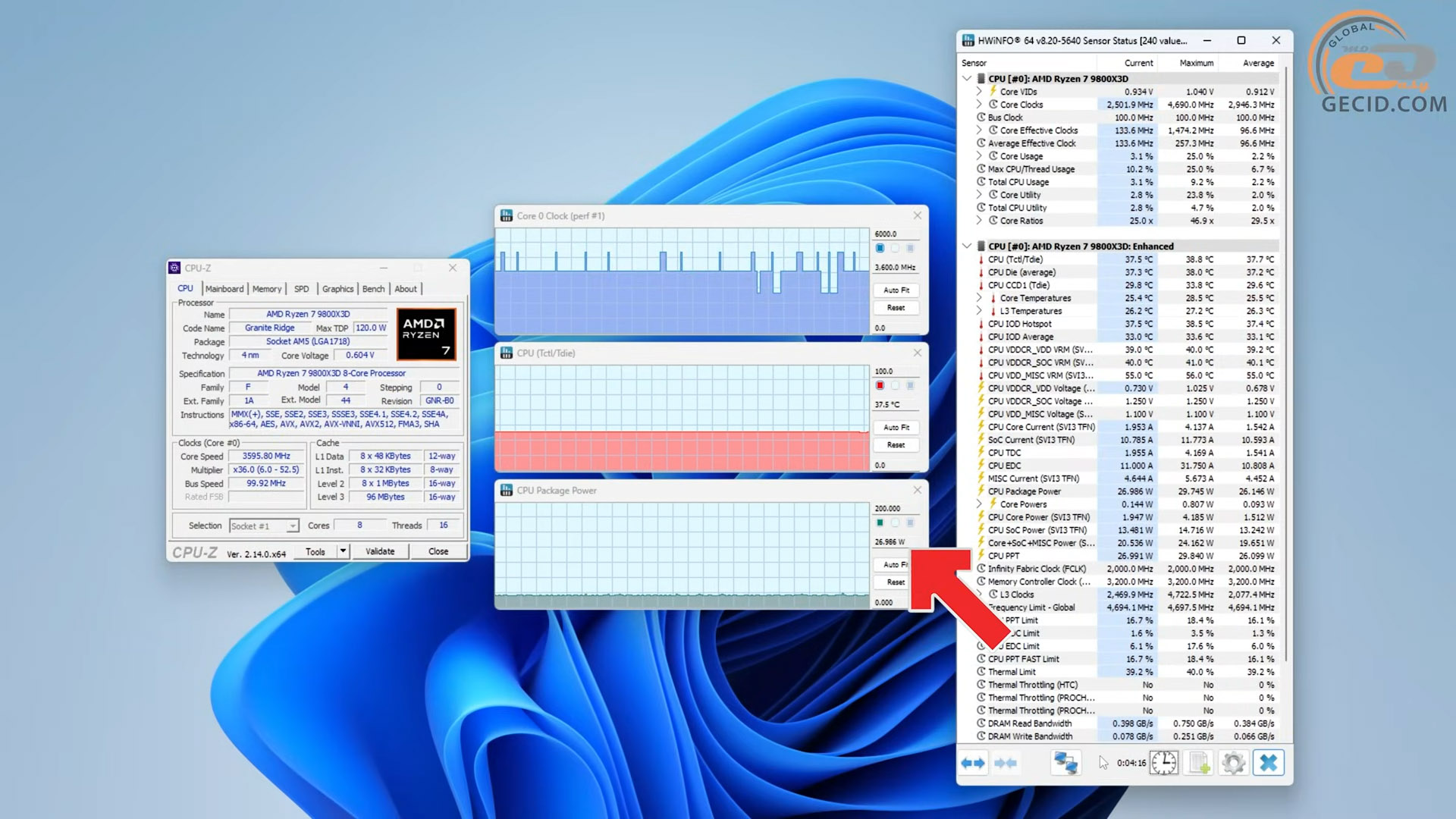Open the remote network monitors icon in HWiNFO
Viewport: 1456px width, 819px height.
click(x=1065, y=763)
